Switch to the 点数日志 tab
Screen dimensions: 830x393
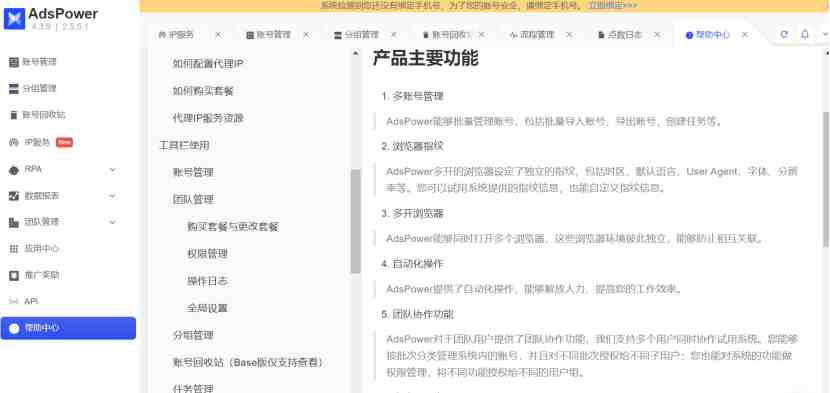pos(620,35)
